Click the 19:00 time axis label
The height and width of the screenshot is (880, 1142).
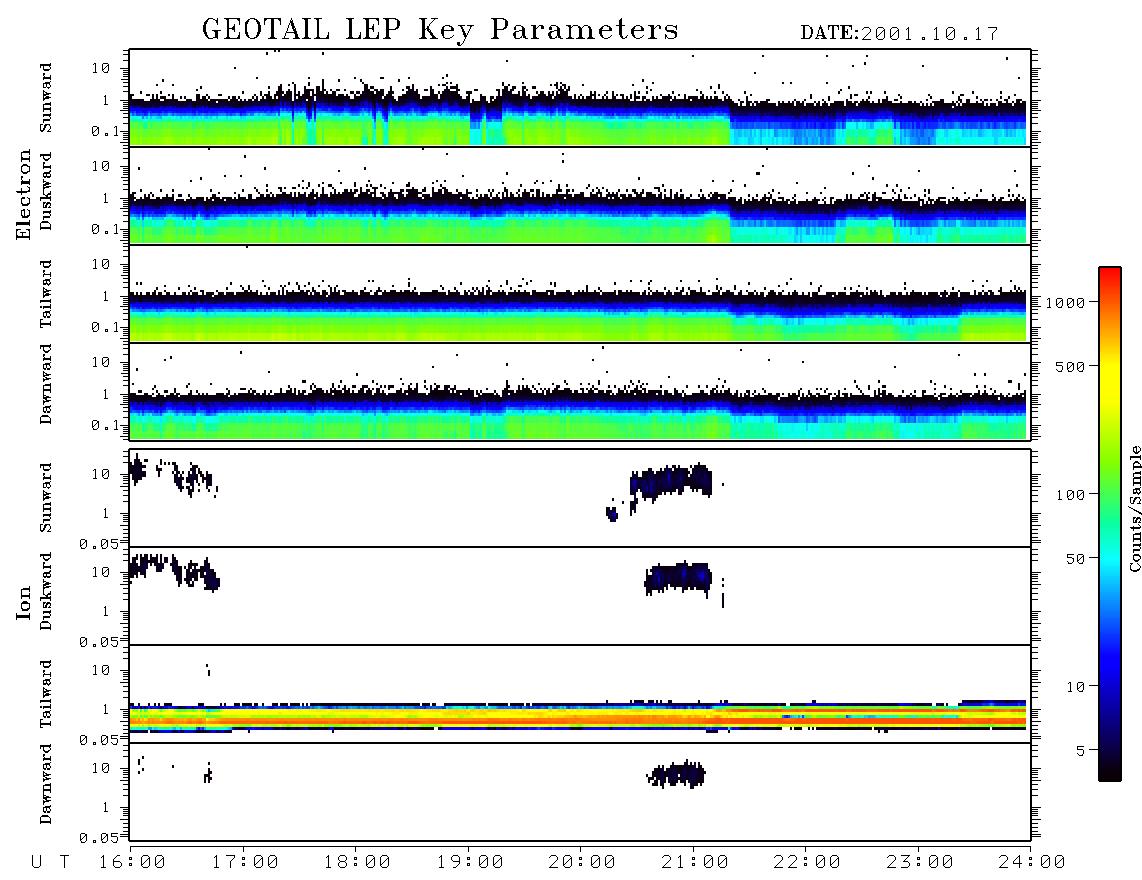pos(470,862)
